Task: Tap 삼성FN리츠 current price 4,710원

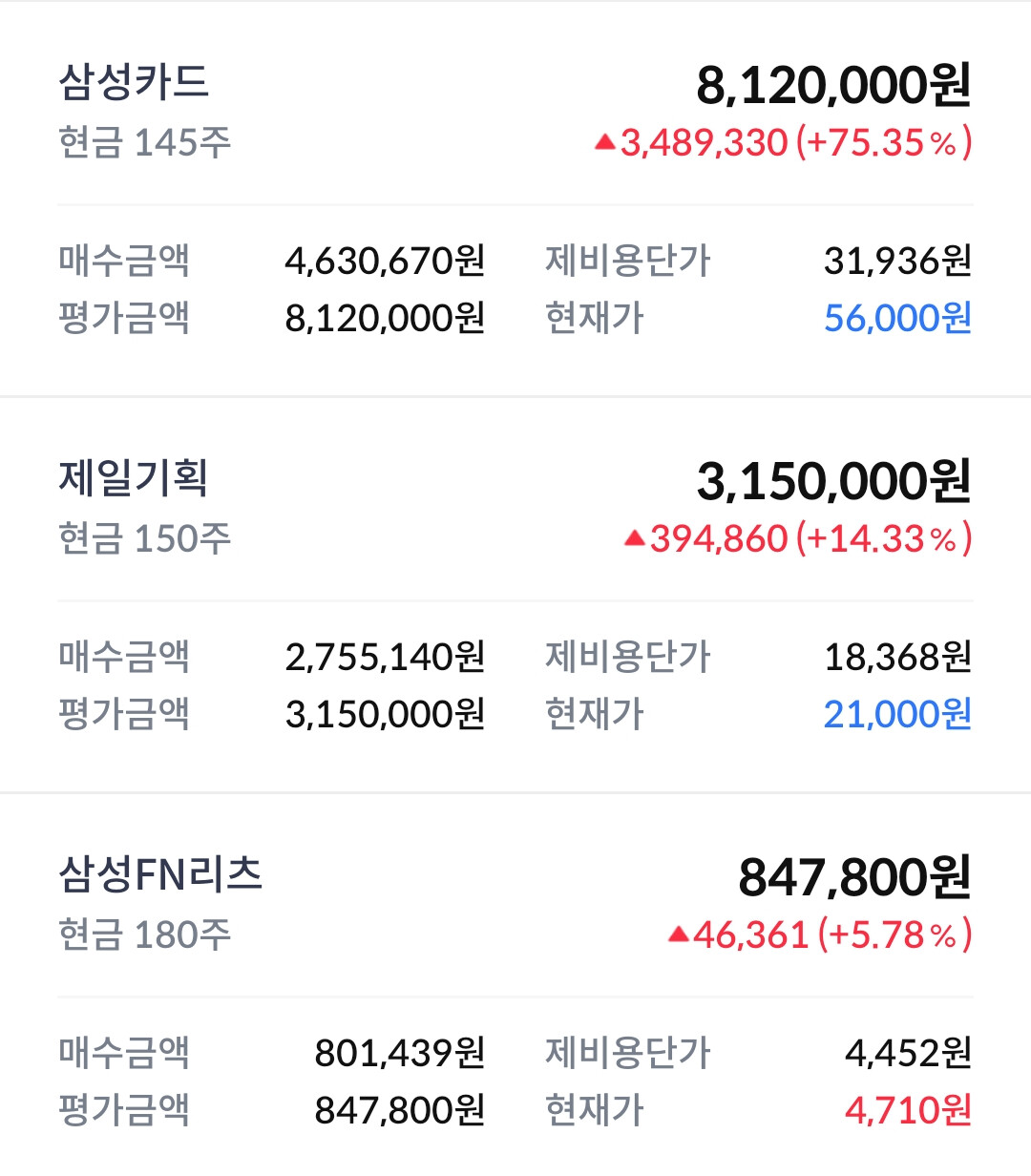Action: (x=908, y=1110)
